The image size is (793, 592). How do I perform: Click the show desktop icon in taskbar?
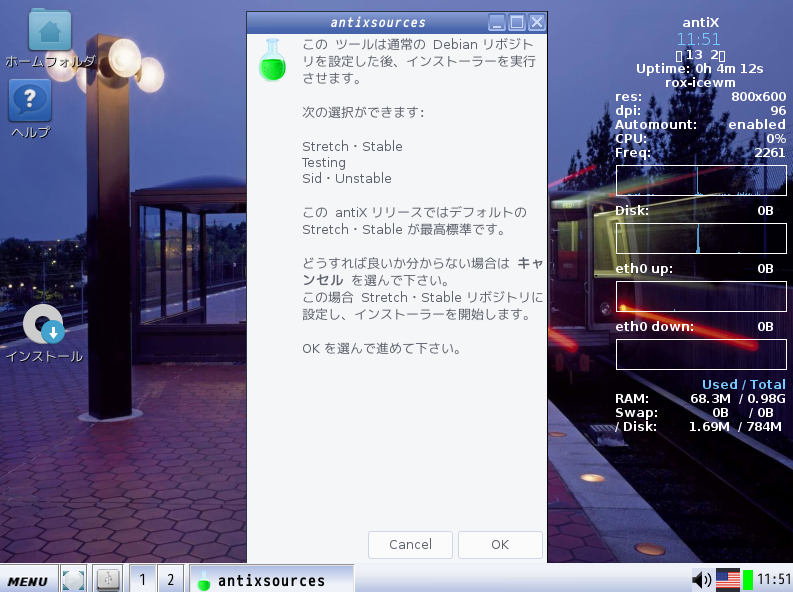[74, 579]
